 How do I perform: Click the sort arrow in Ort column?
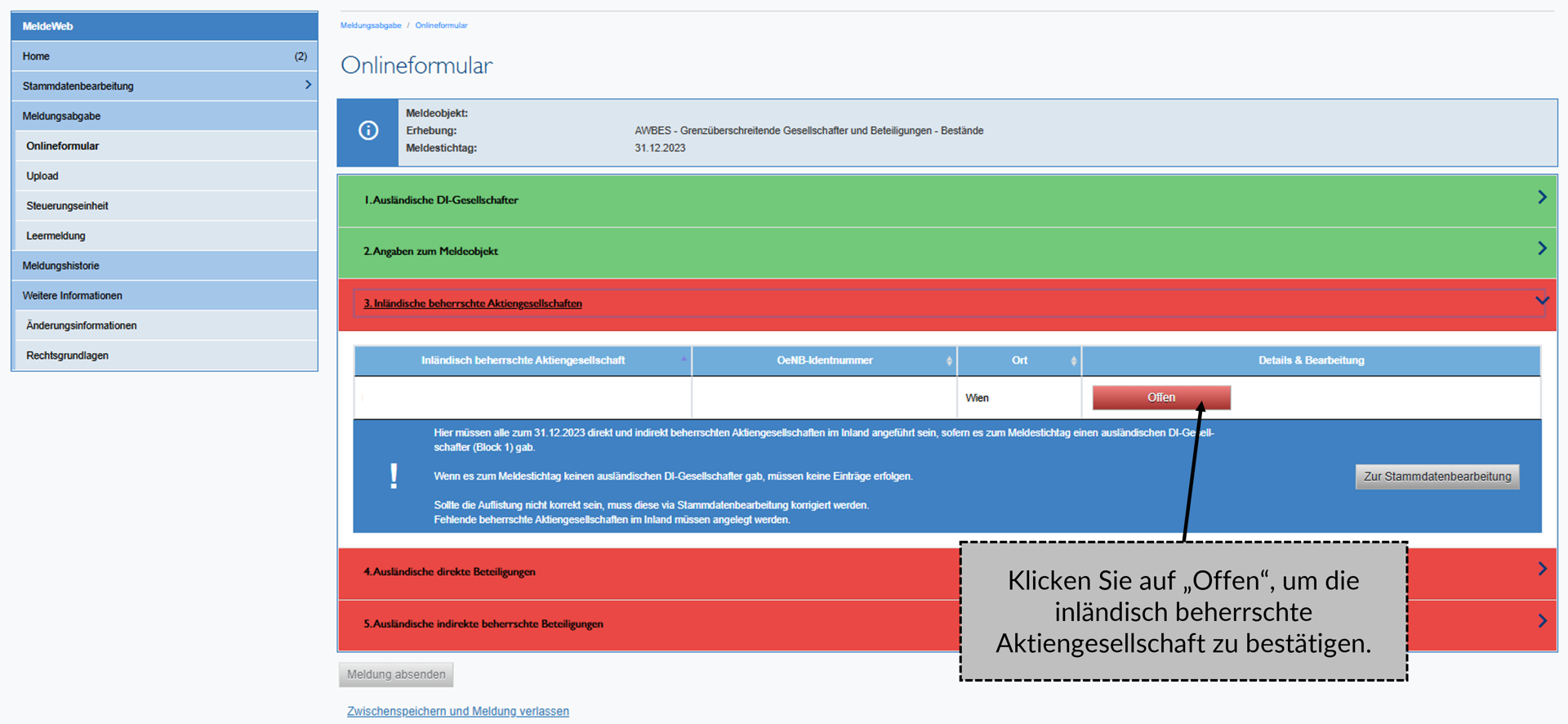(x=1073, y=360)
